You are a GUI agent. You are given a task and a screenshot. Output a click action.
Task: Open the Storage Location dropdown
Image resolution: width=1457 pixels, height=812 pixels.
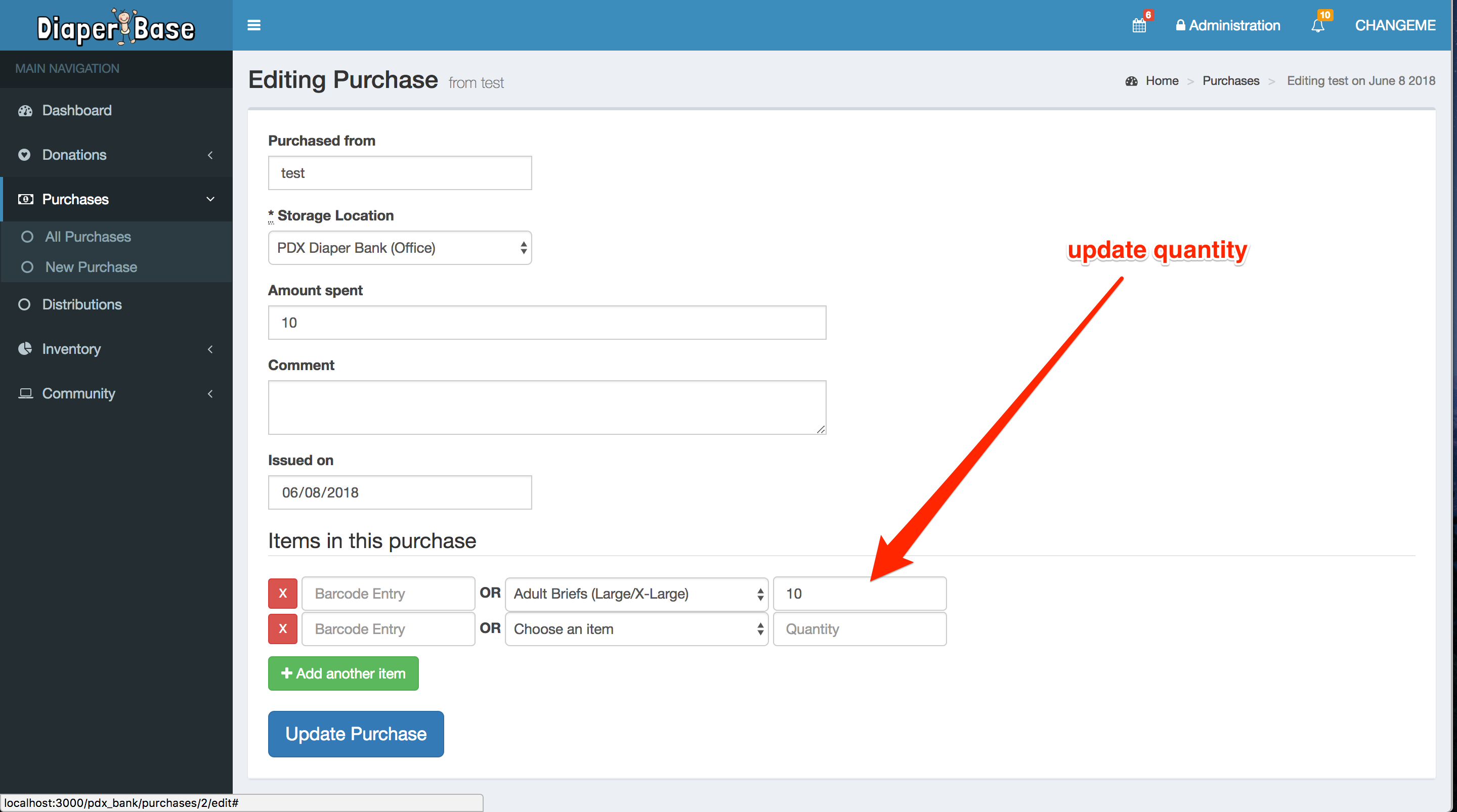point(399,248)
